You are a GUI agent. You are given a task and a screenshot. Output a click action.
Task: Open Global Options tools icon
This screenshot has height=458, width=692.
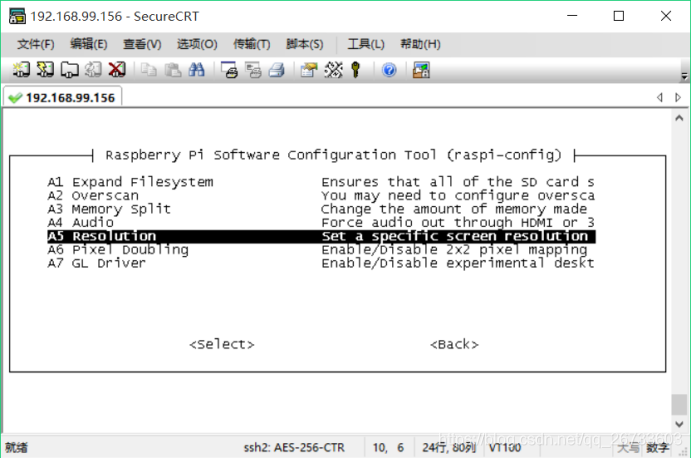coord(333,70)
